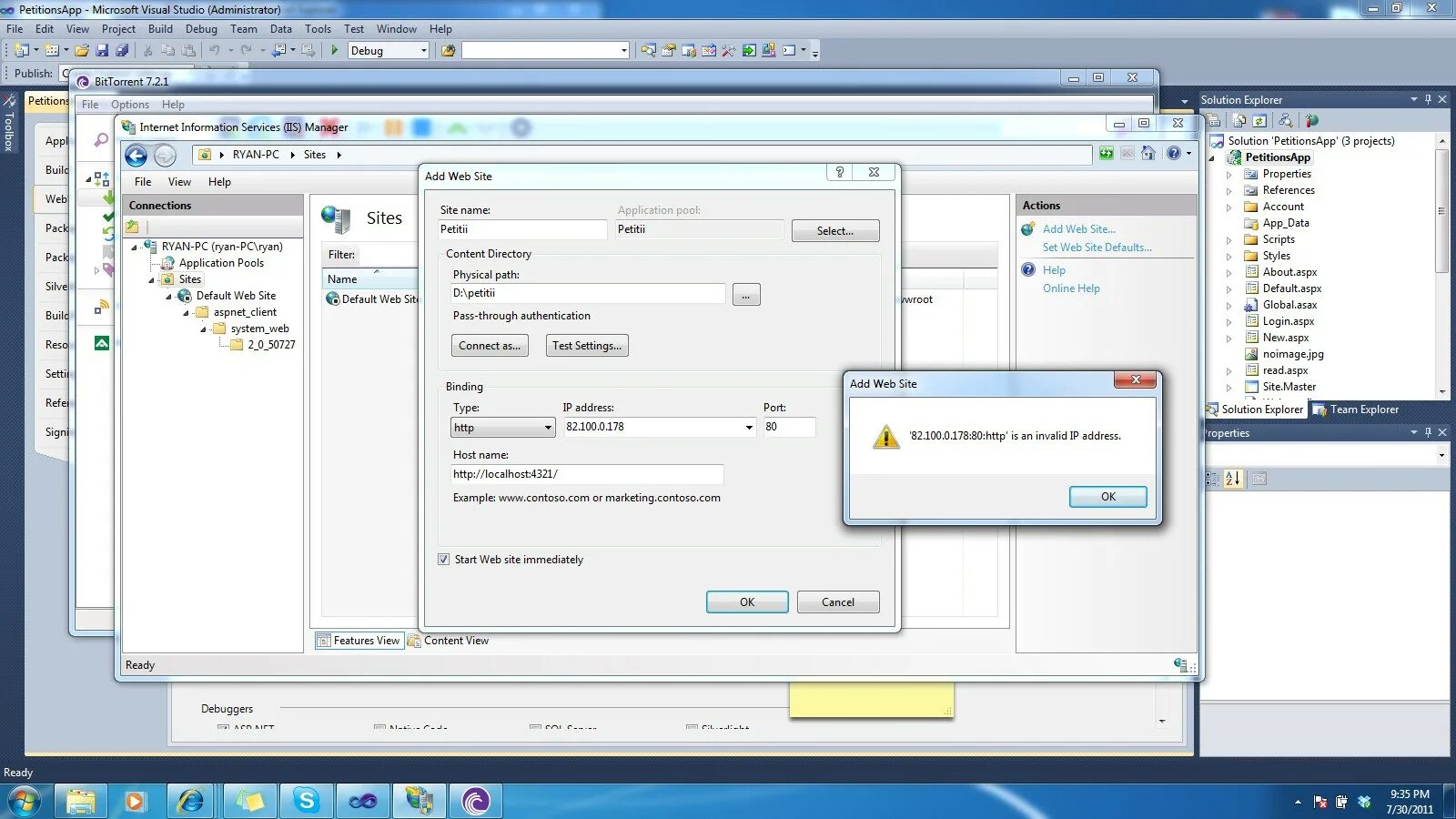The width and height of the screenshot is (1456, 819).
Task: Click the Windows Start button
Action: tap(25, 802)
